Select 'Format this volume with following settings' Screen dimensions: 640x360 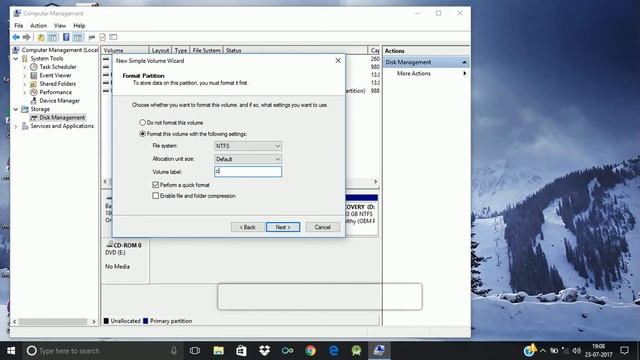tap(142, 134)
